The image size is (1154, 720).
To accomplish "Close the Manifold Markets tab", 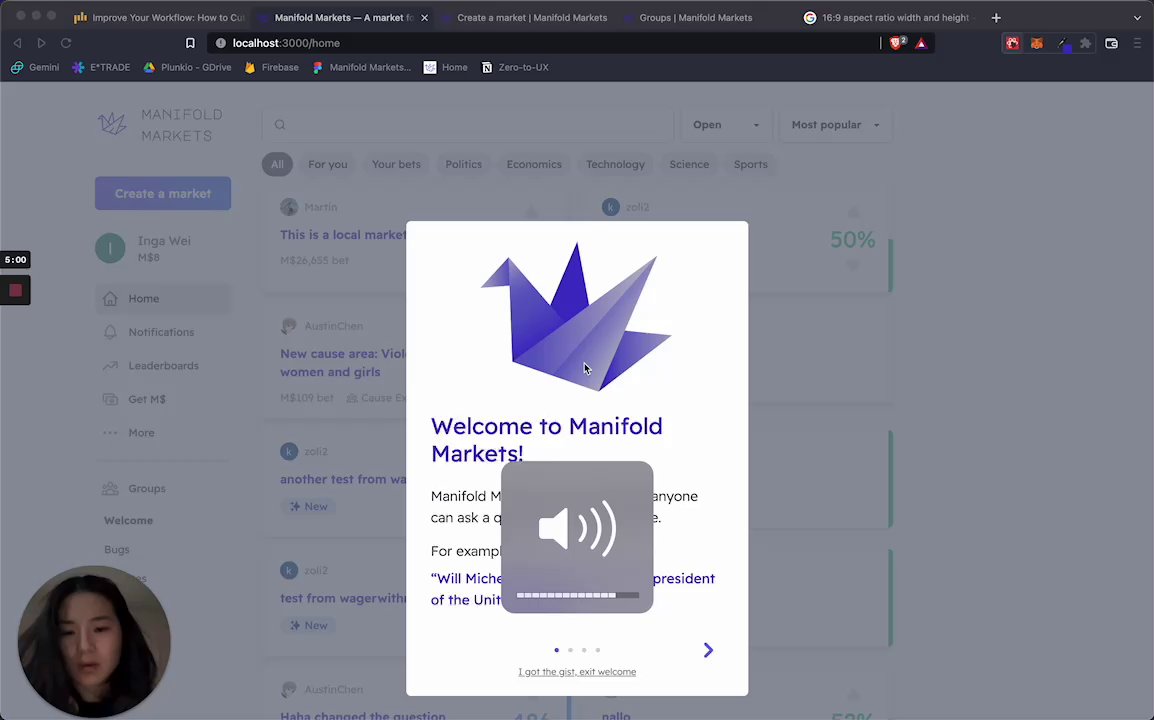I will click(425, 18).
